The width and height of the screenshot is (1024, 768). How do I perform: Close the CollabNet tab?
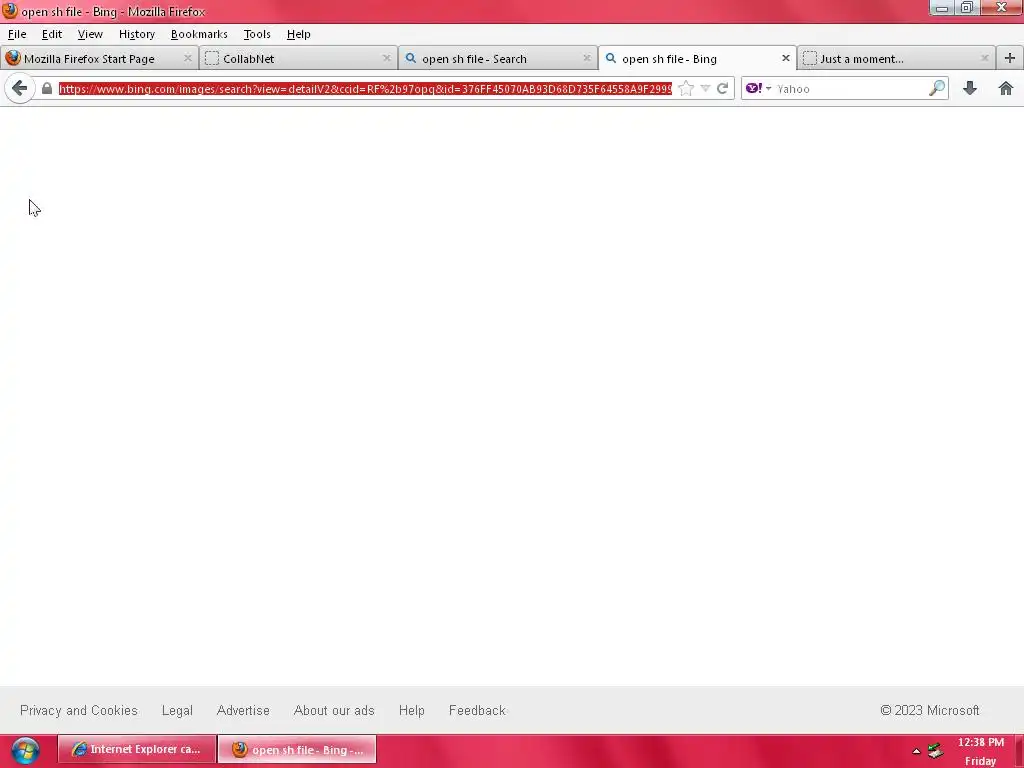(x=387, y=58)
